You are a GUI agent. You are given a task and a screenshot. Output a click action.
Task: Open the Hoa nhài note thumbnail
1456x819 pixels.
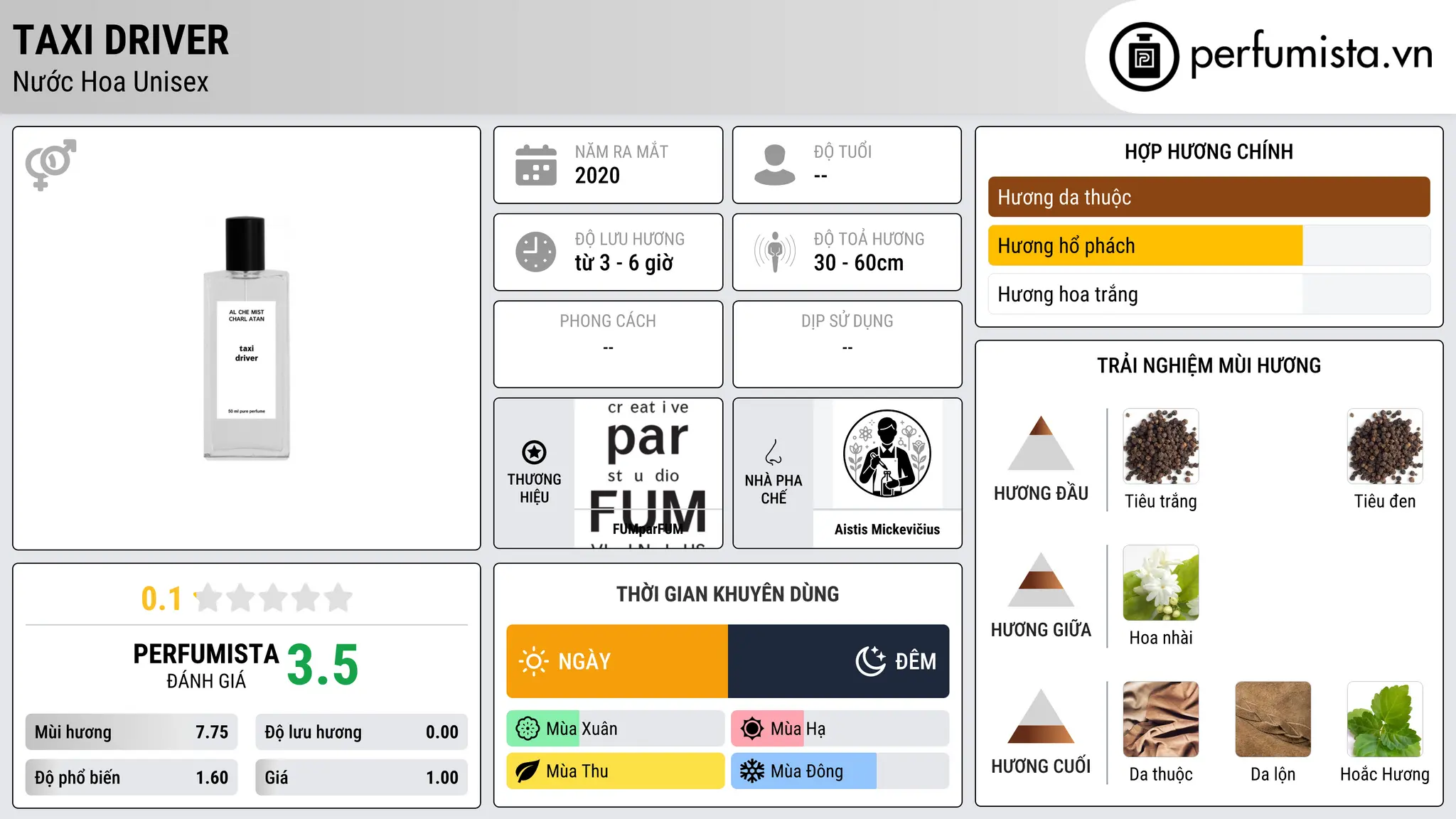(1161, 583)
